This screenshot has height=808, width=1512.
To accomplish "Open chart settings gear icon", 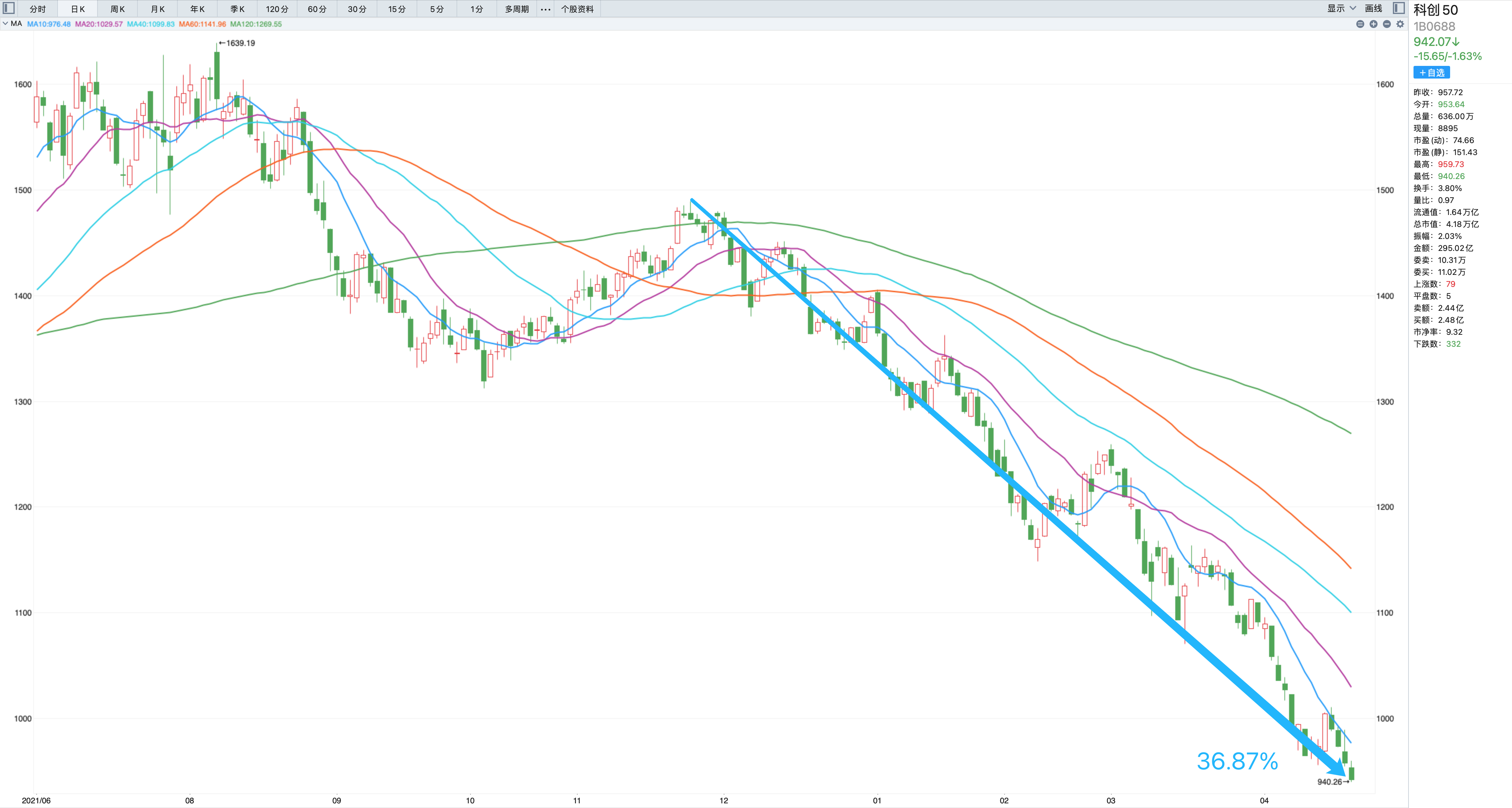I will 1400,24.
